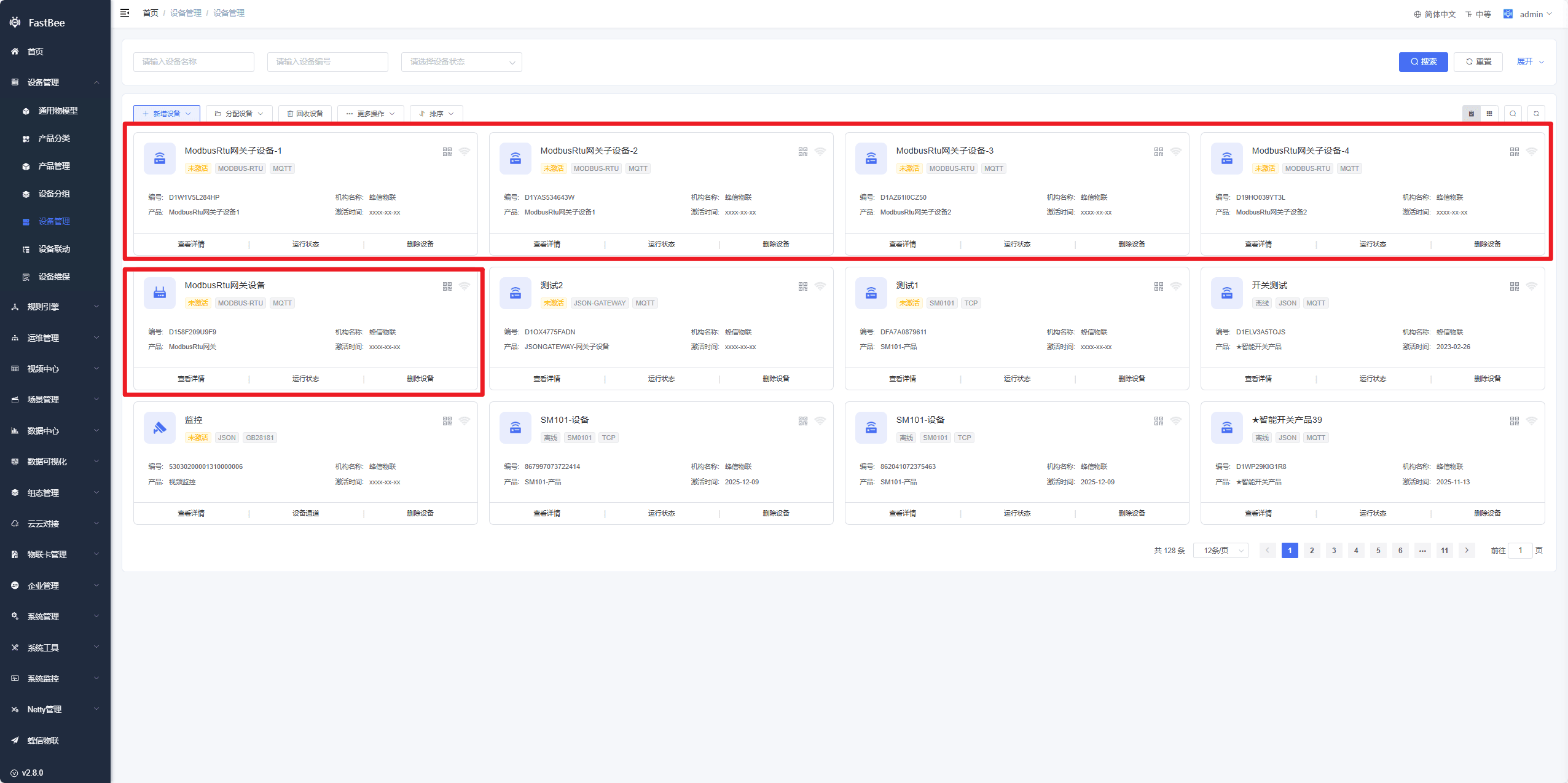
Task: Open 排序 sort dropdown
Action: point(436,114)
